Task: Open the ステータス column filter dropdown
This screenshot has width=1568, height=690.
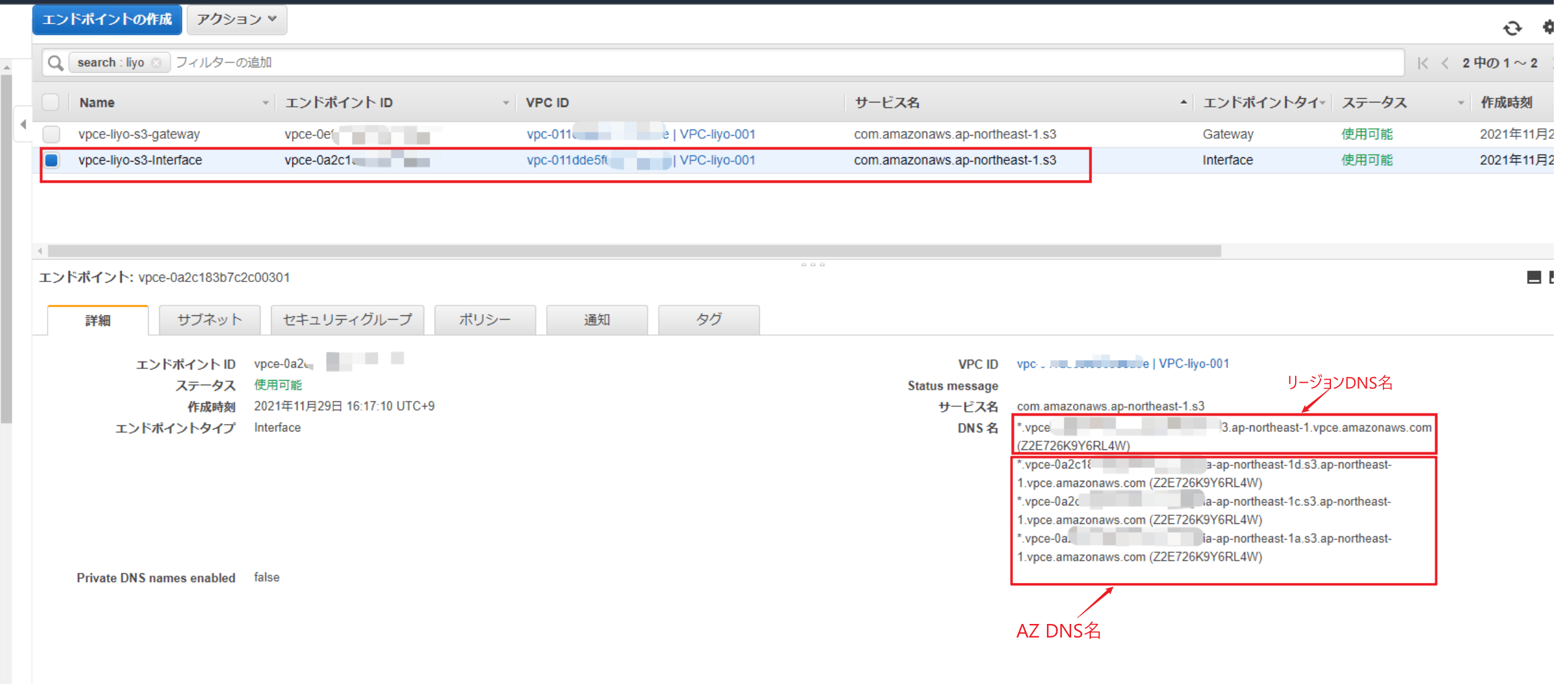Action: tap(1461, 102)
